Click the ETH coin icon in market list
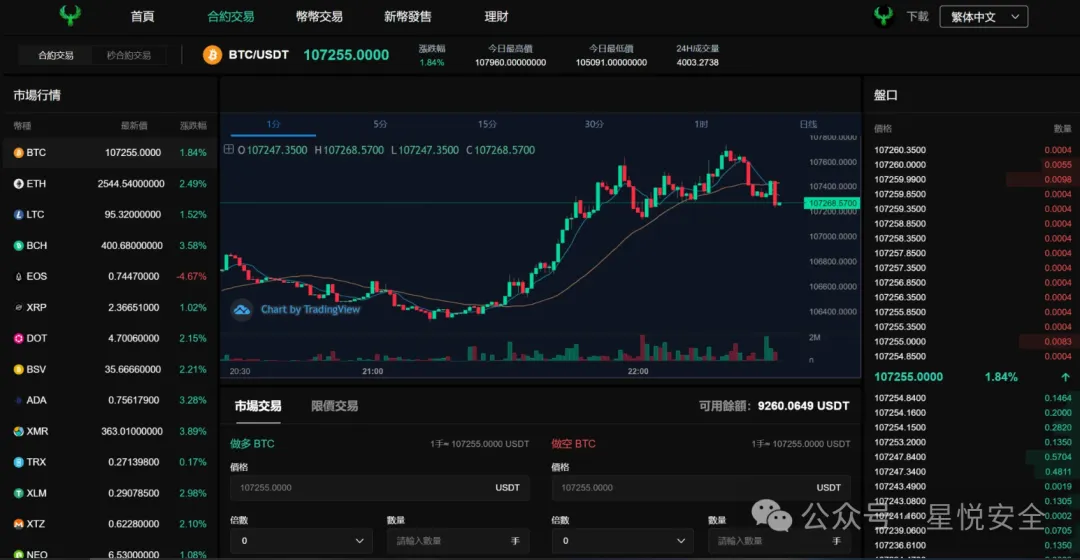 click(19, 184)
